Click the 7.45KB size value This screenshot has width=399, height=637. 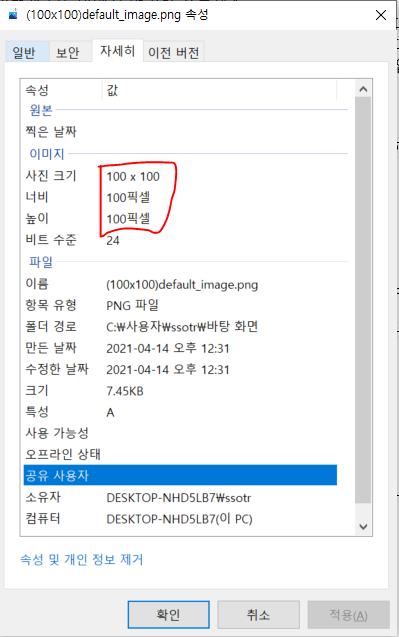coord(125,391)
